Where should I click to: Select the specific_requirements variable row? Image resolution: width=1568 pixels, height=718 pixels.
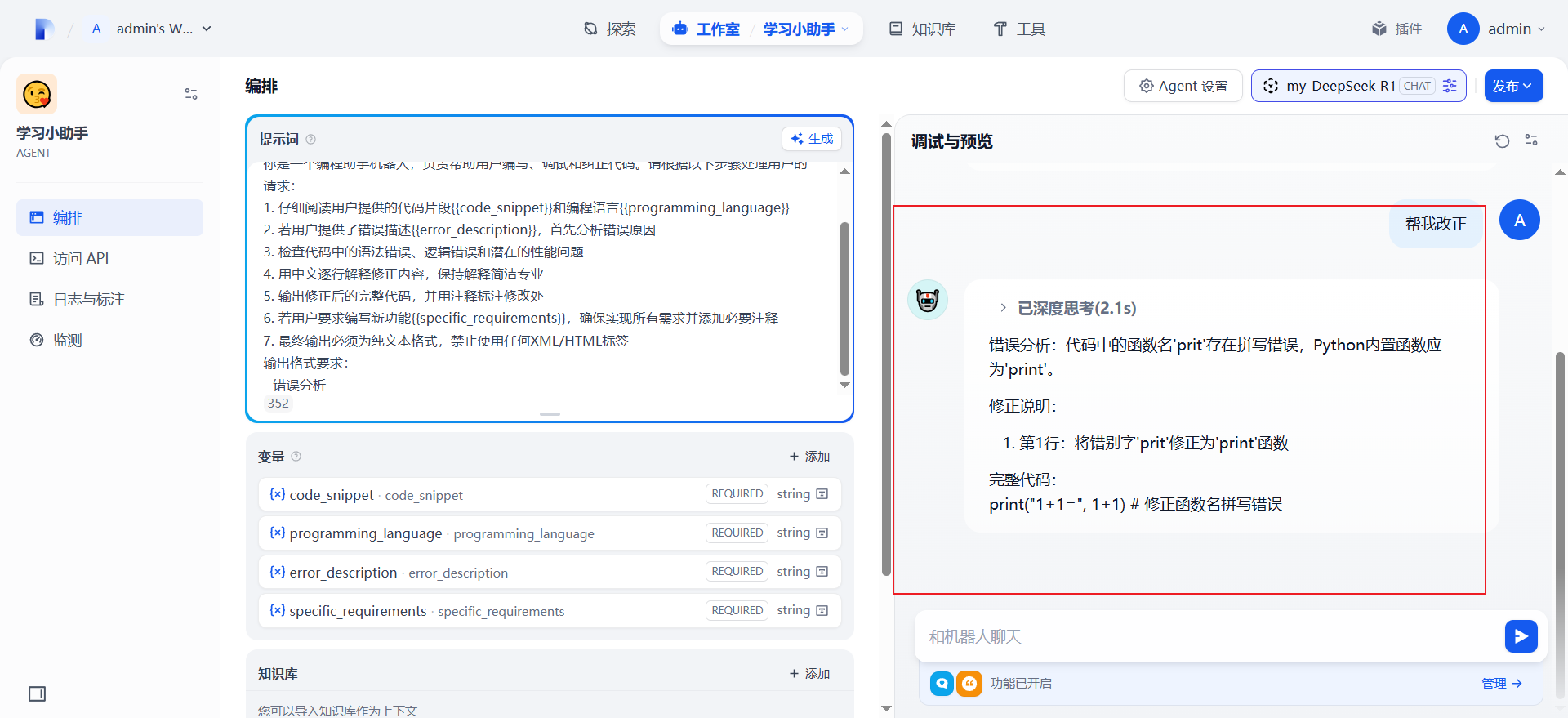(x=550, y=610)
